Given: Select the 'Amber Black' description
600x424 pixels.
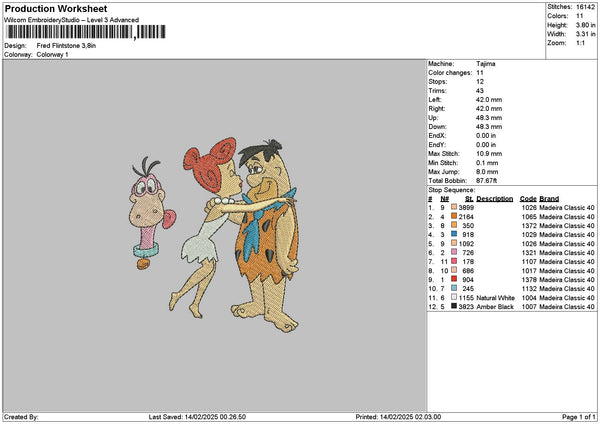Looking at the screenshot, I should (x=495, y=307).
